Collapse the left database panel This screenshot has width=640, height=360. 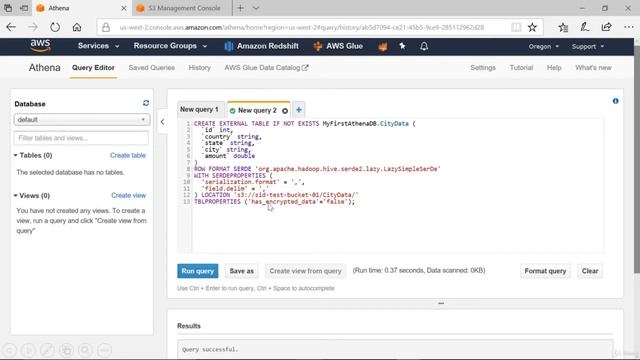pos(162,122)
